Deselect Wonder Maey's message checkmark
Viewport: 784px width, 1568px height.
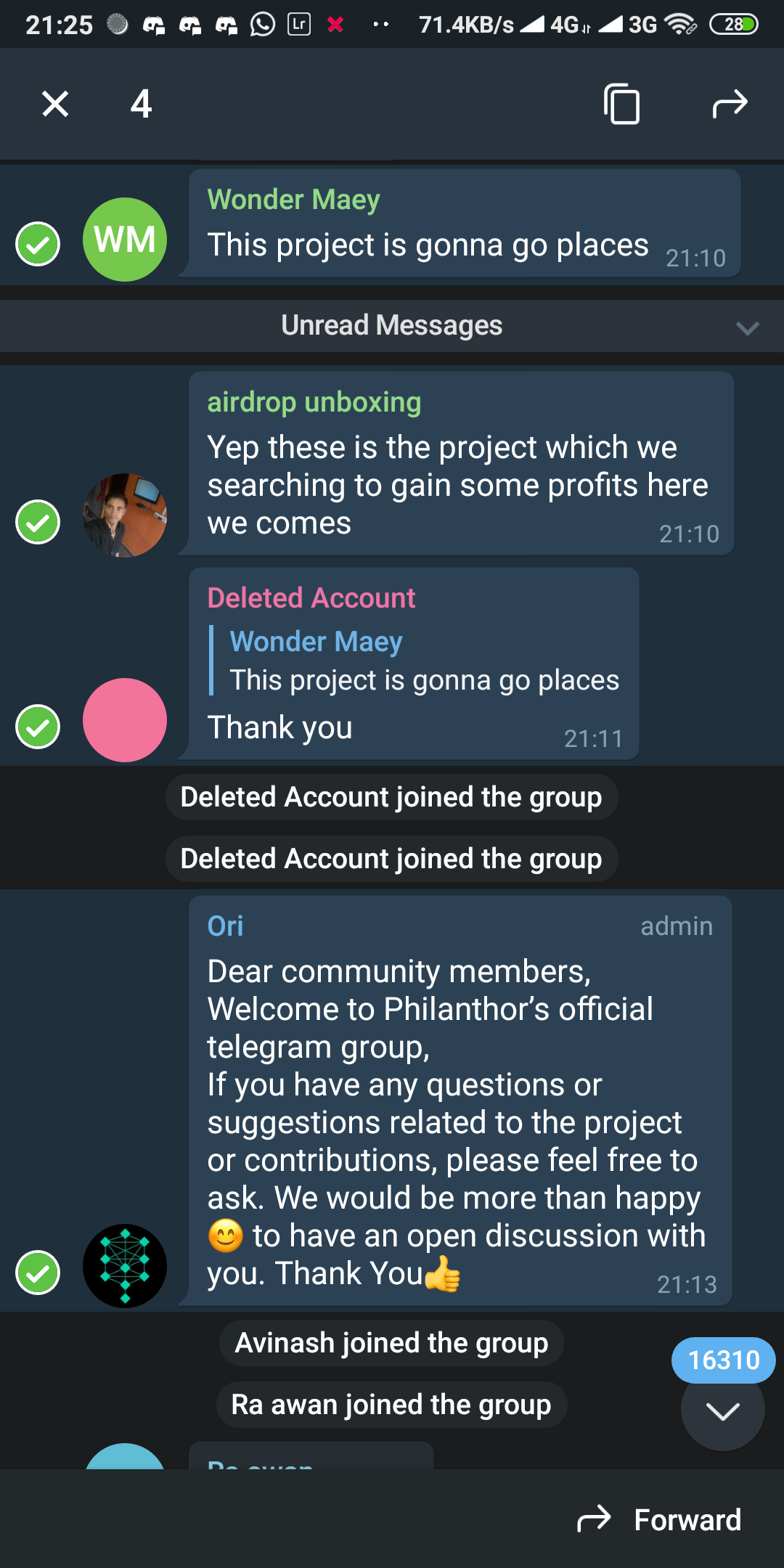pyautogui.click(x=38, y=244)
